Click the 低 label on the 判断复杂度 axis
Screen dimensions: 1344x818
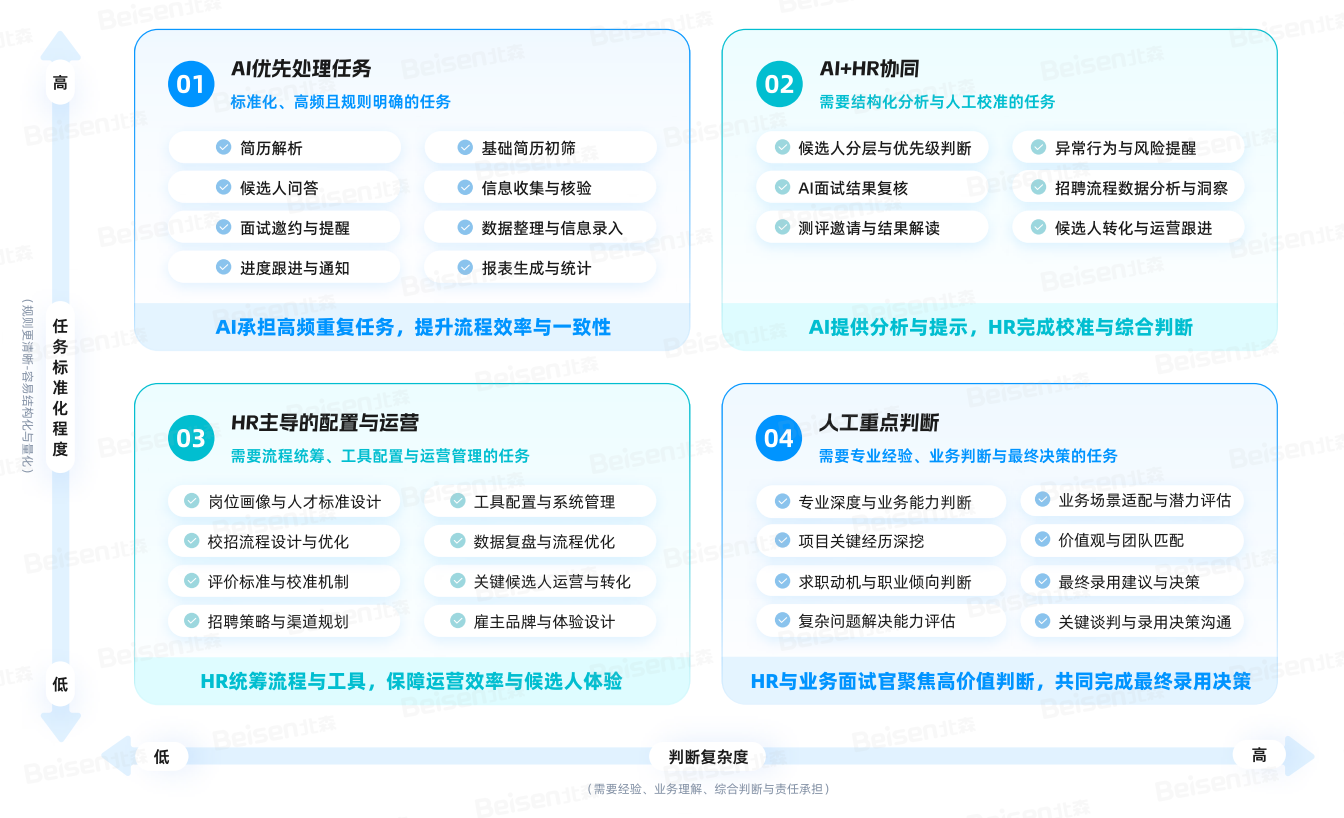click(x=162, y=756)
